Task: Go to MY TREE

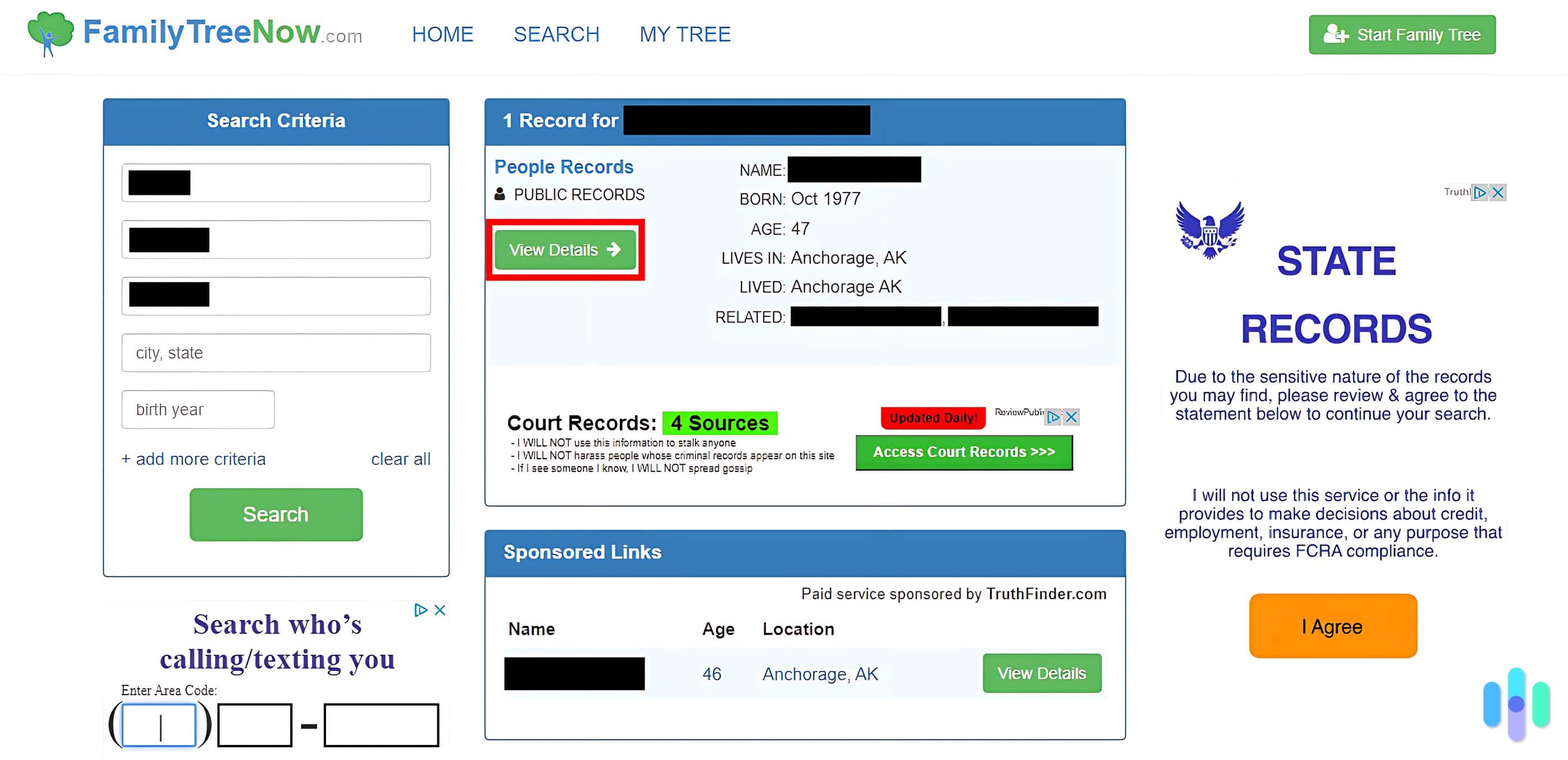Action: click(685, 35)
